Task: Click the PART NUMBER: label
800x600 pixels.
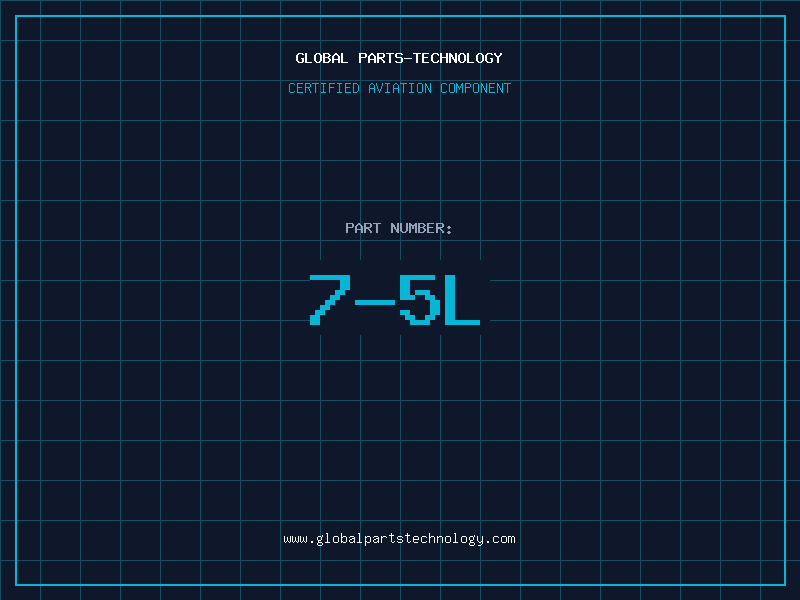Action: click(x=399, y=228)
